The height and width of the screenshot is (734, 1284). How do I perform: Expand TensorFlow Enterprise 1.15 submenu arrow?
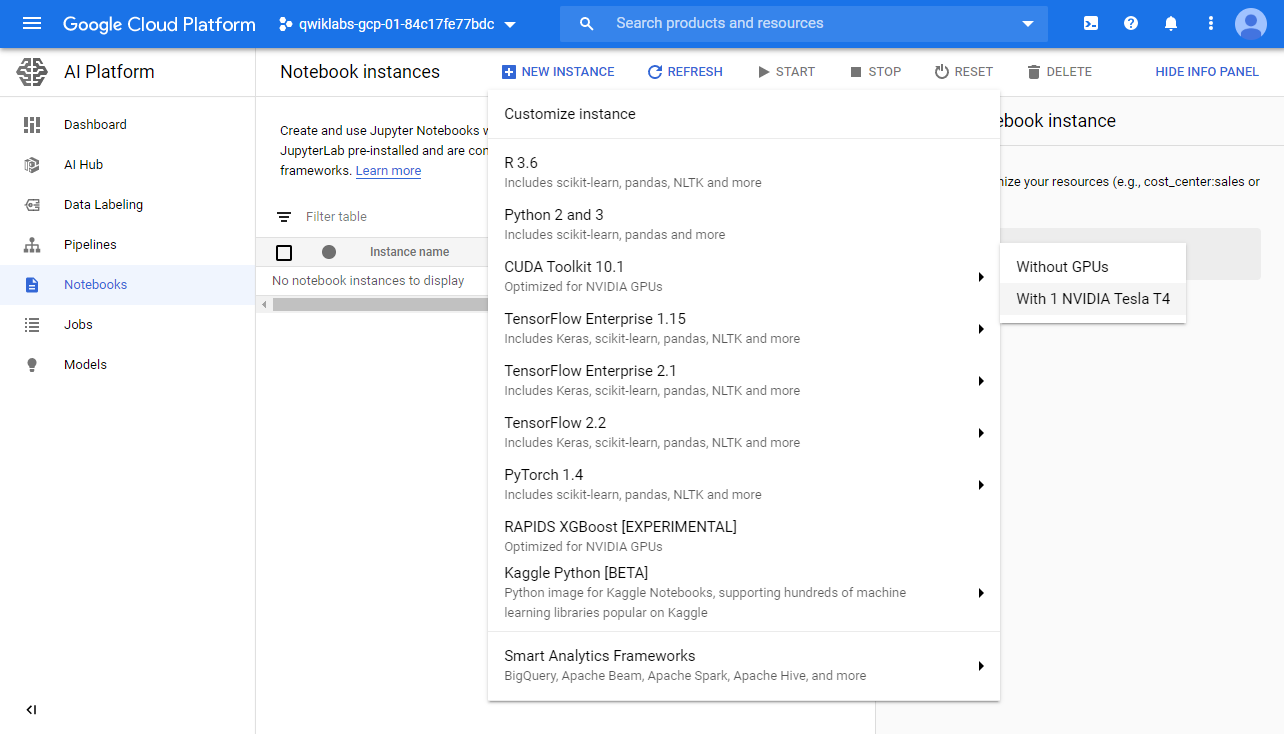(981, 329)
